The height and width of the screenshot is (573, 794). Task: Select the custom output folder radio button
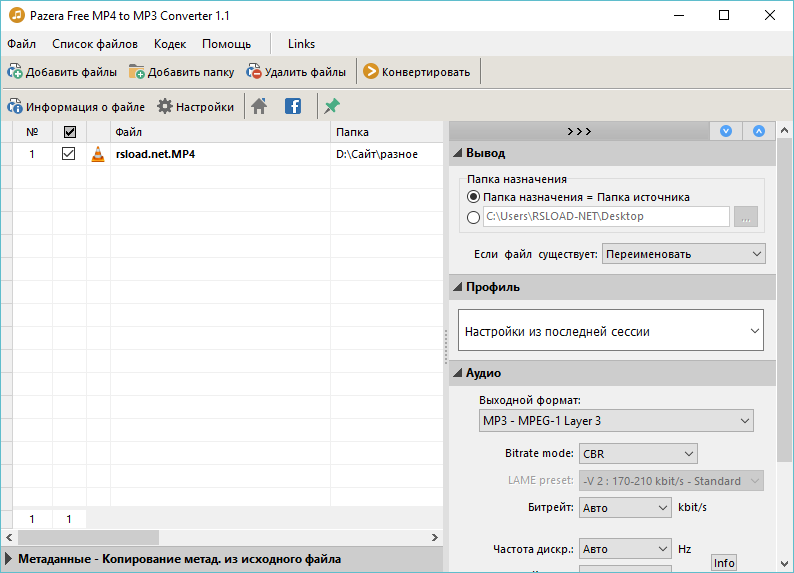(473, 217)
